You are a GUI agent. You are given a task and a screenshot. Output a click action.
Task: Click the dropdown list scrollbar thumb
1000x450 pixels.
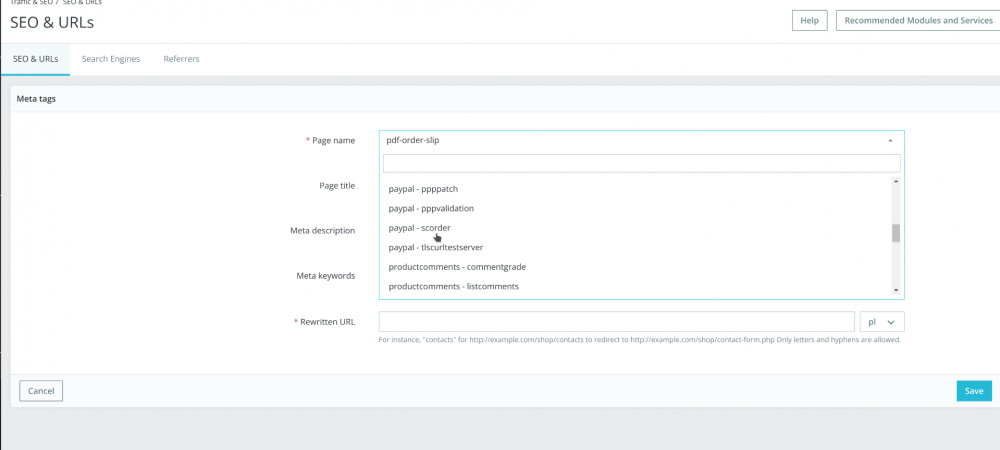click(896, 233)
